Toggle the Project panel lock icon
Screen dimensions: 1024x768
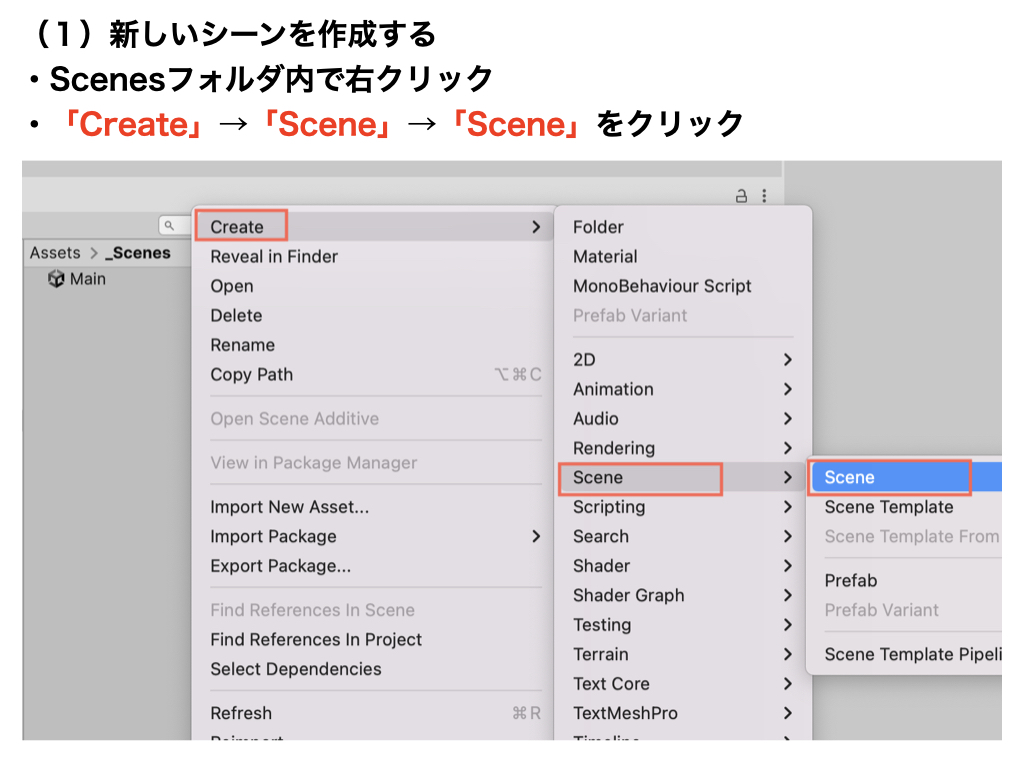741,196
